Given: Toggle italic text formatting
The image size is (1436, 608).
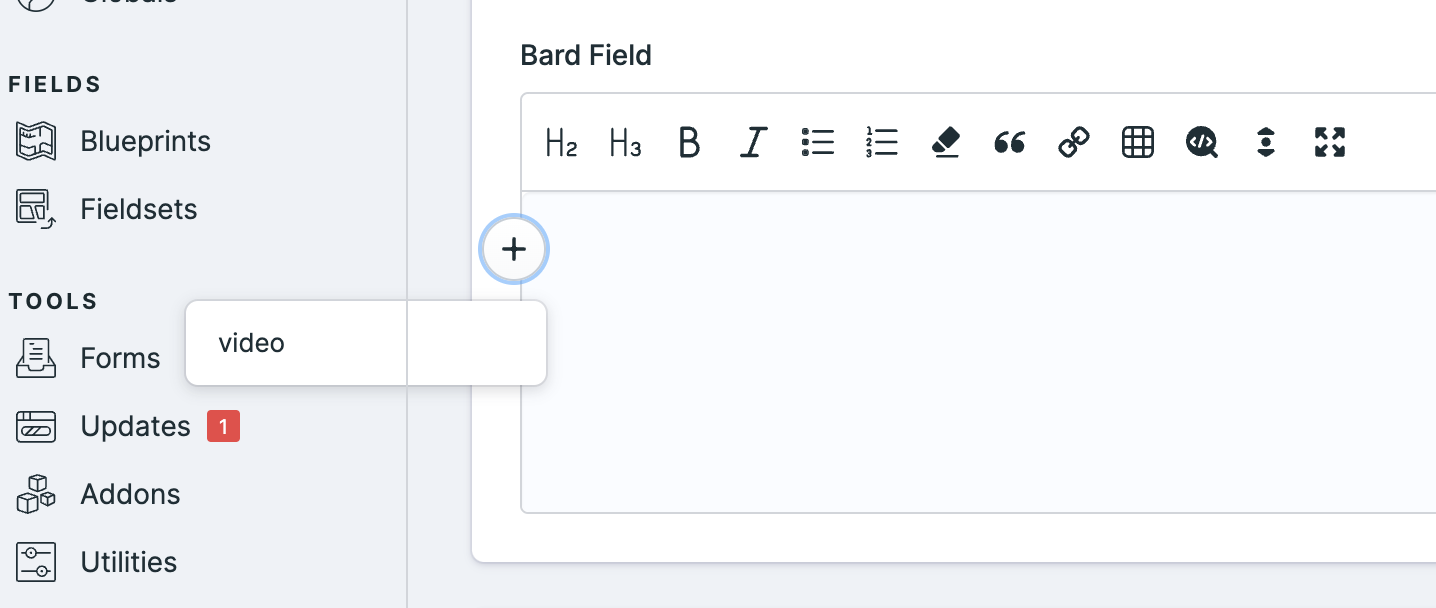Looking at the screenshot, I should coord(753,143).
